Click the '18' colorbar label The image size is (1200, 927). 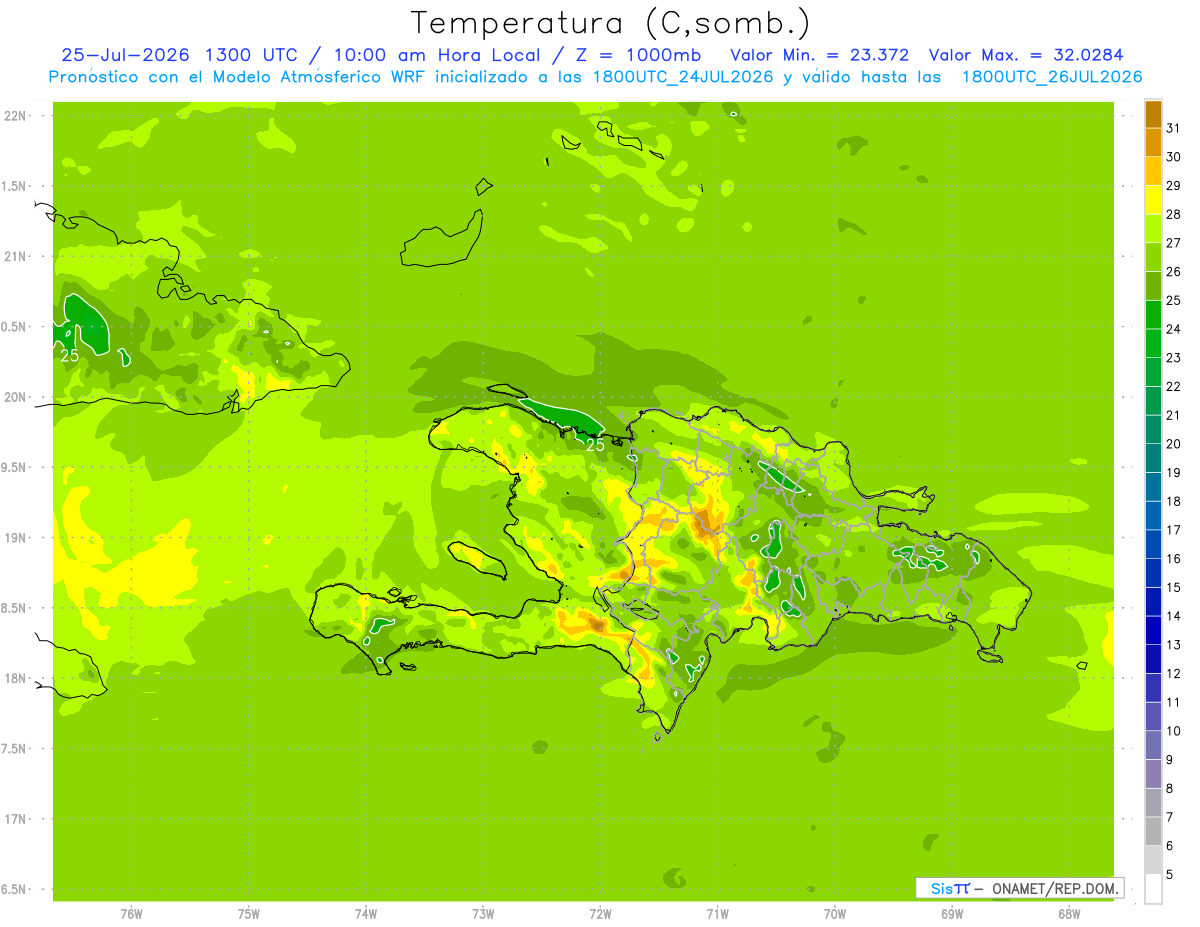1174,501
